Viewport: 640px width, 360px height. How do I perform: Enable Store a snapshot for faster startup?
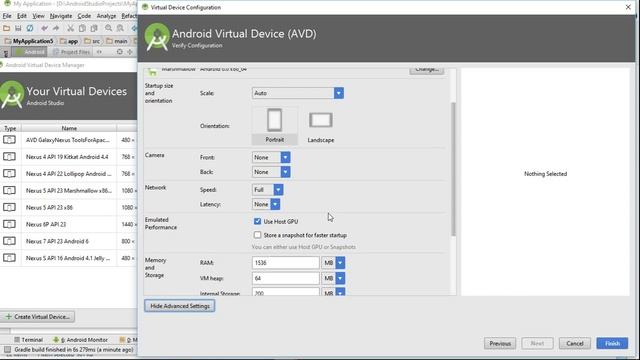[257, 235]
